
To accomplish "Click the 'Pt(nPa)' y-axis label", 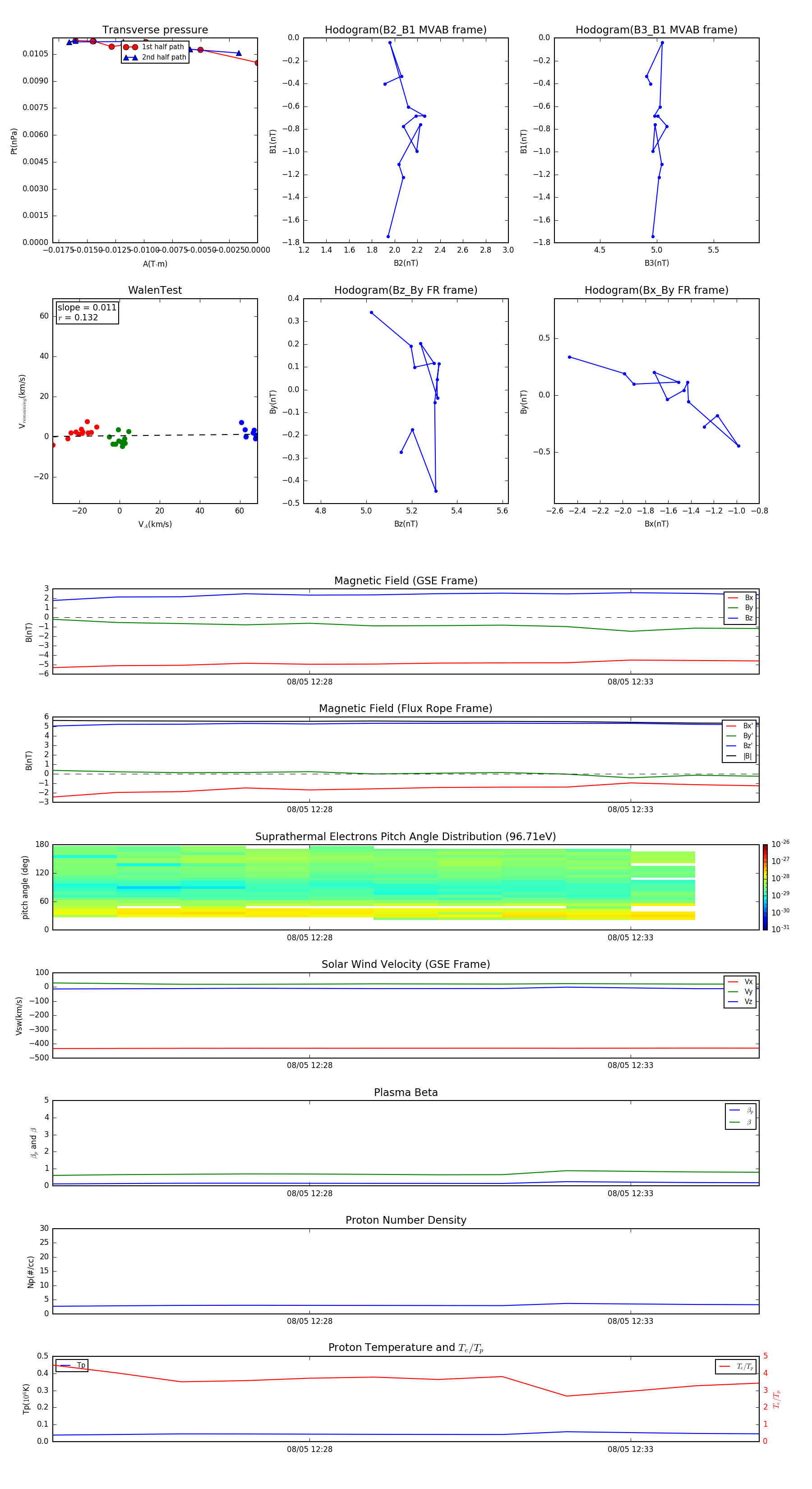I will coord(14,141).
